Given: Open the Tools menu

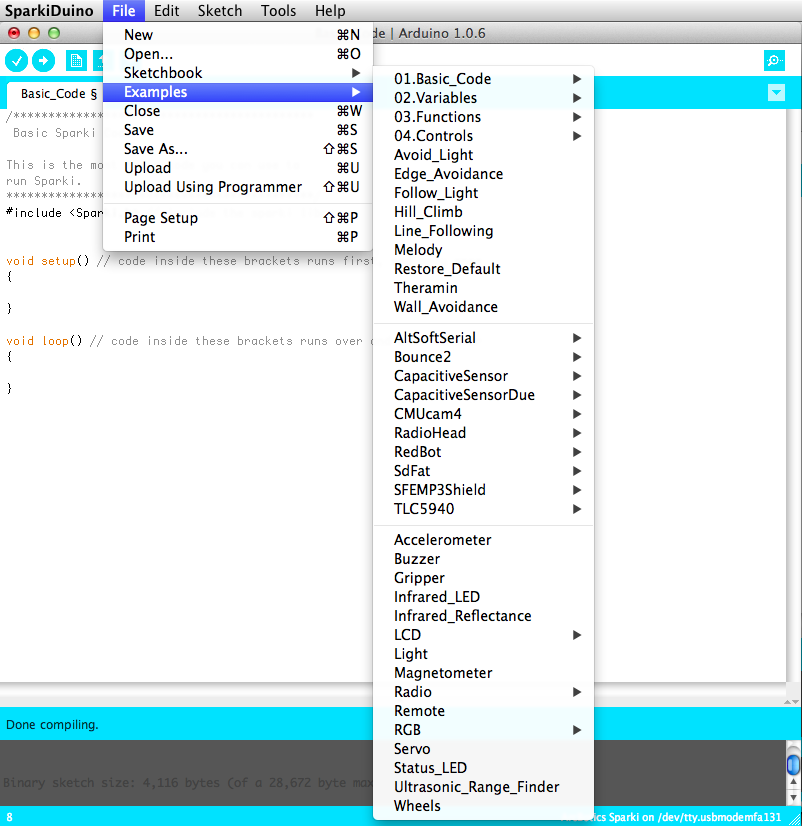Looking at the screenshot, I should point(278,11).
